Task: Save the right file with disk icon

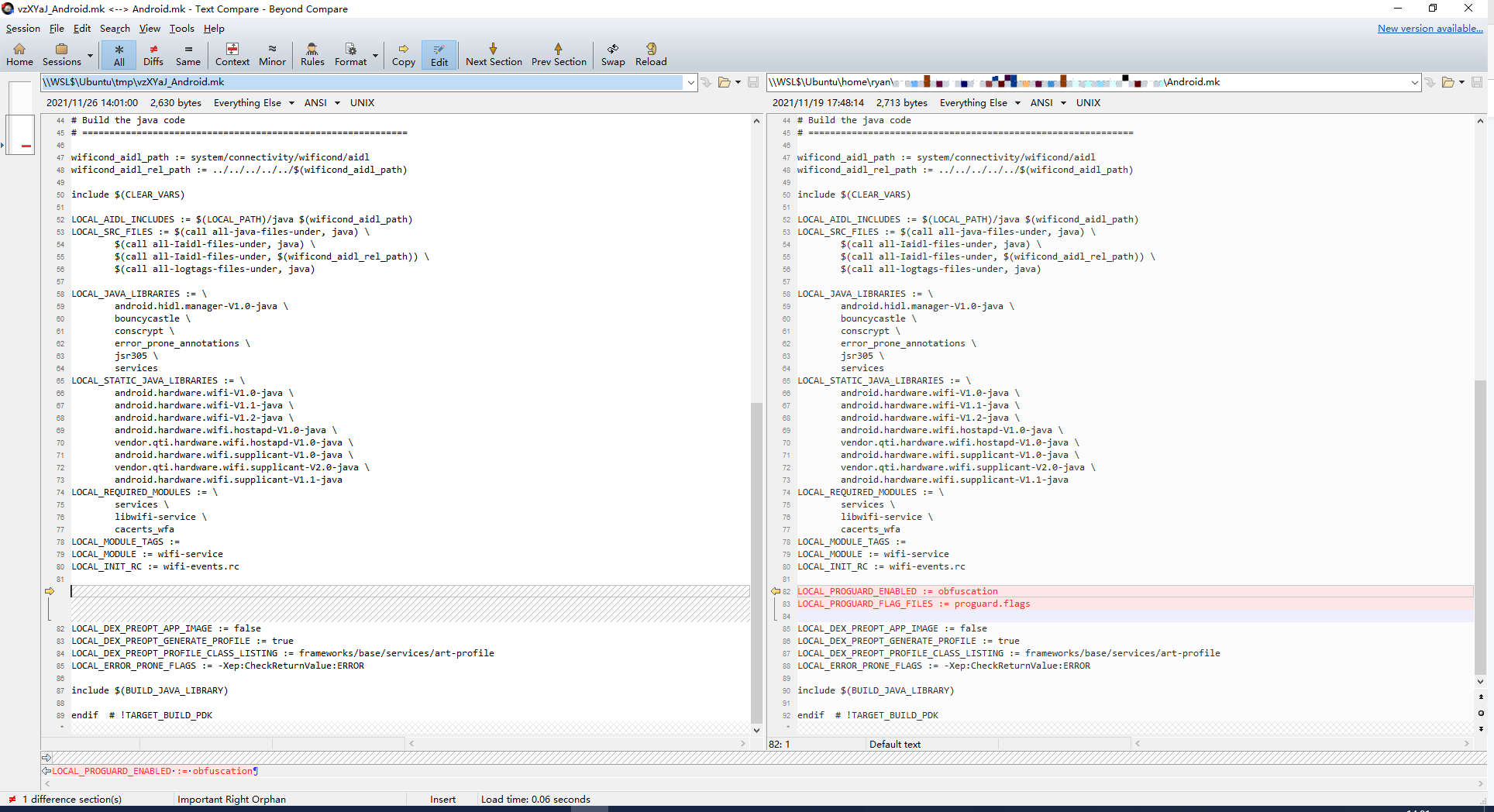Action: tap(1477, 82)
